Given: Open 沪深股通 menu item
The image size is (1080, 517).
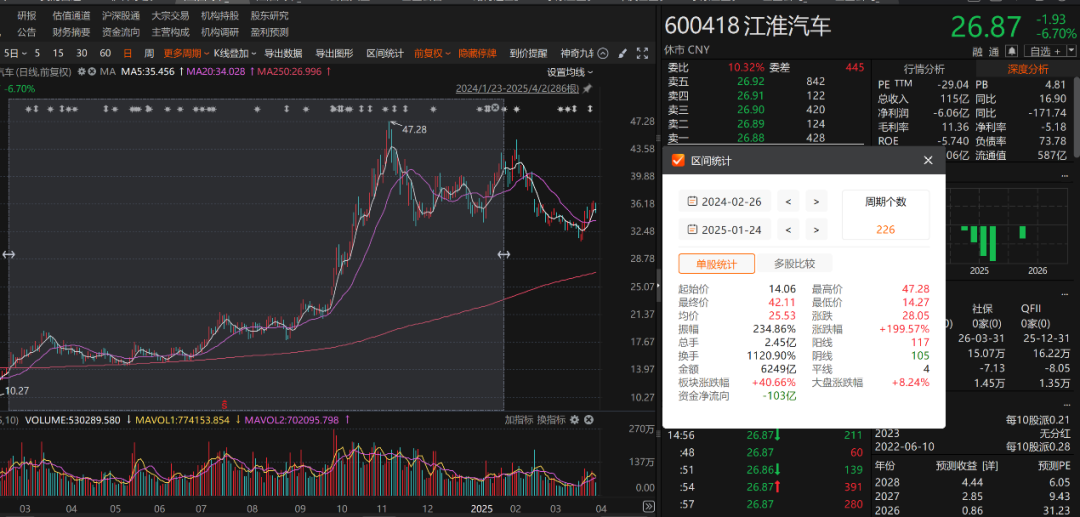Looking at the screenshot, I should click(121, 16).
